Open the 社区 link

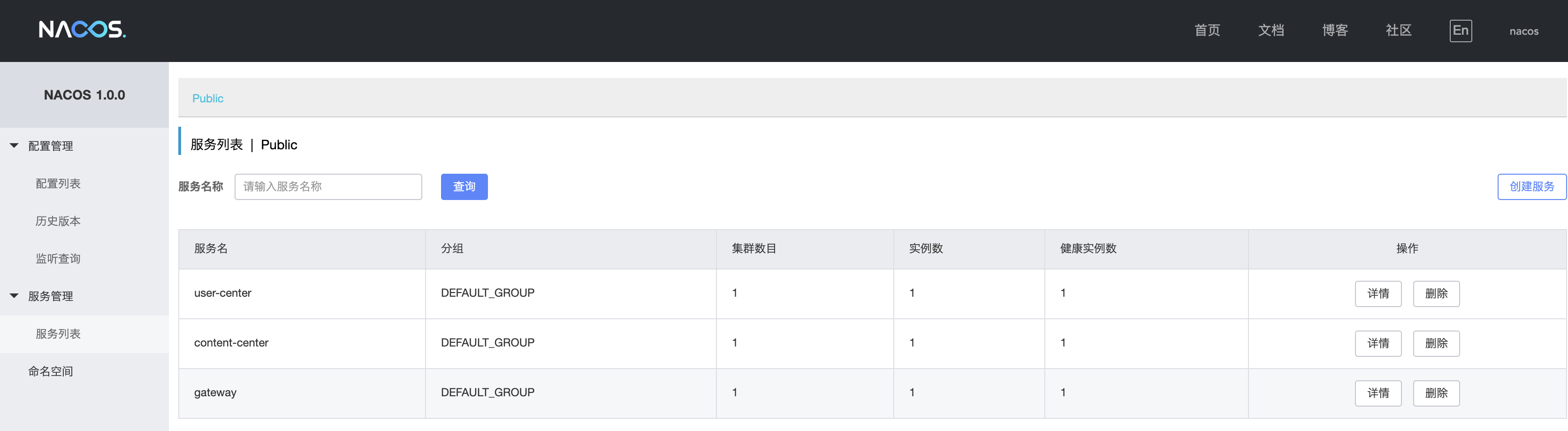[1398, 31]
